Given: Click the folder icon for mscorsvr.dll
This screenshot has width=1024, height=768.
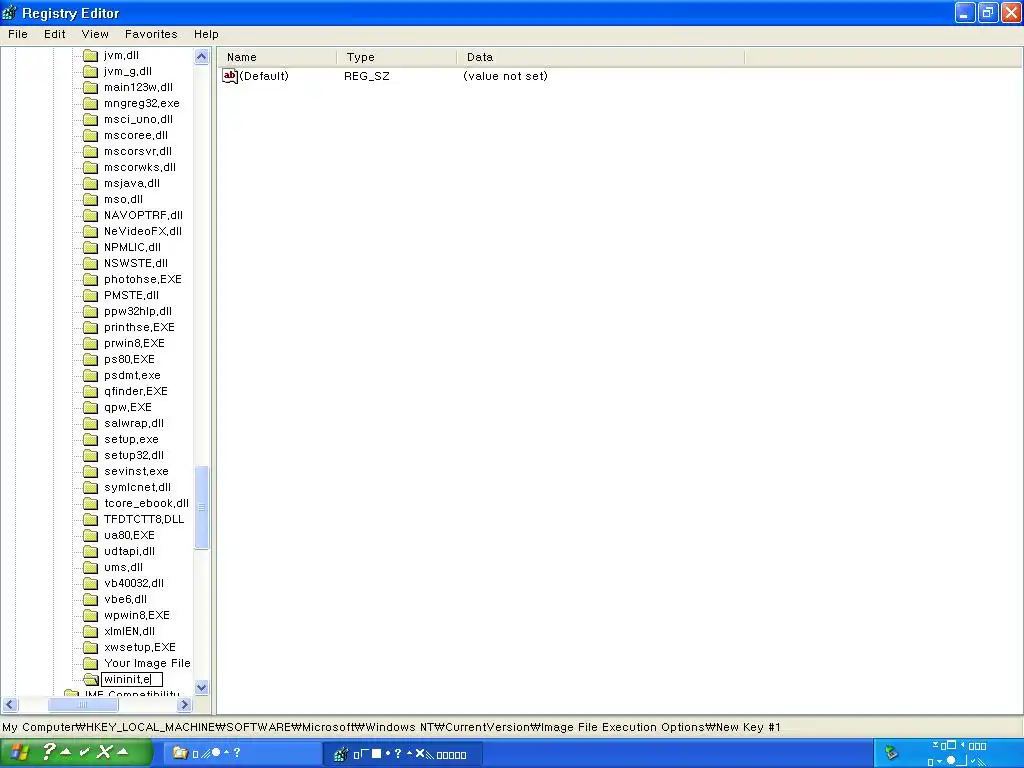Looking at the screenshot, I should (x=91, y=152).
